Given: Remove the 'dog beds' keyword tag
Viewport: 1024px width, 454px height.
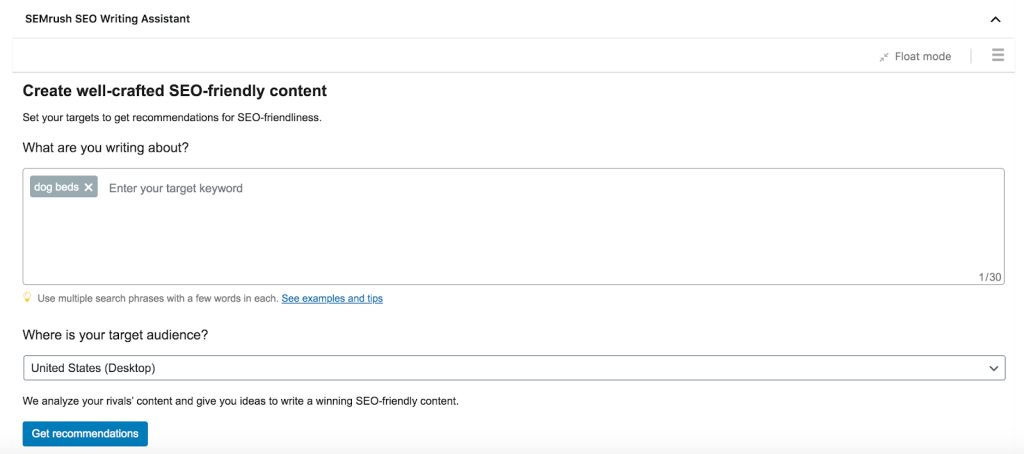Looking at the screenshot, I should tap(89, 187).
